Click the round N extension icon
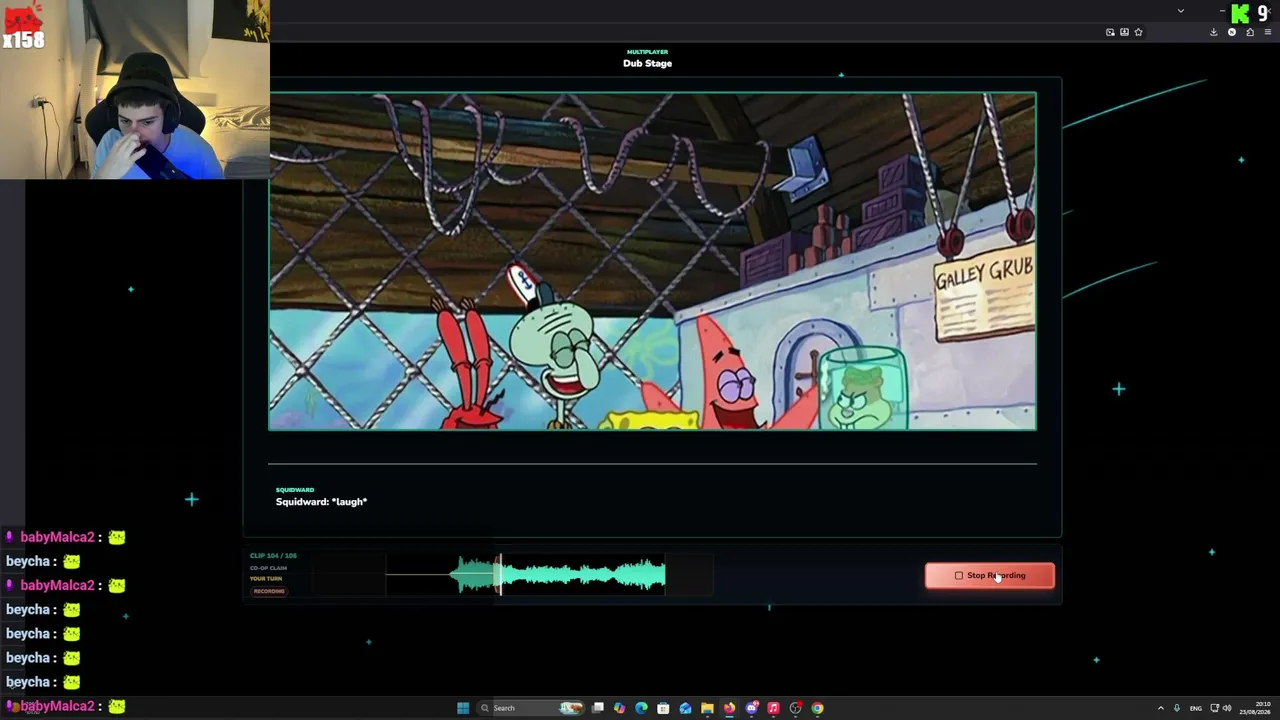The height and width of the screenshot is (720, 1280). tap(1232, 32)
